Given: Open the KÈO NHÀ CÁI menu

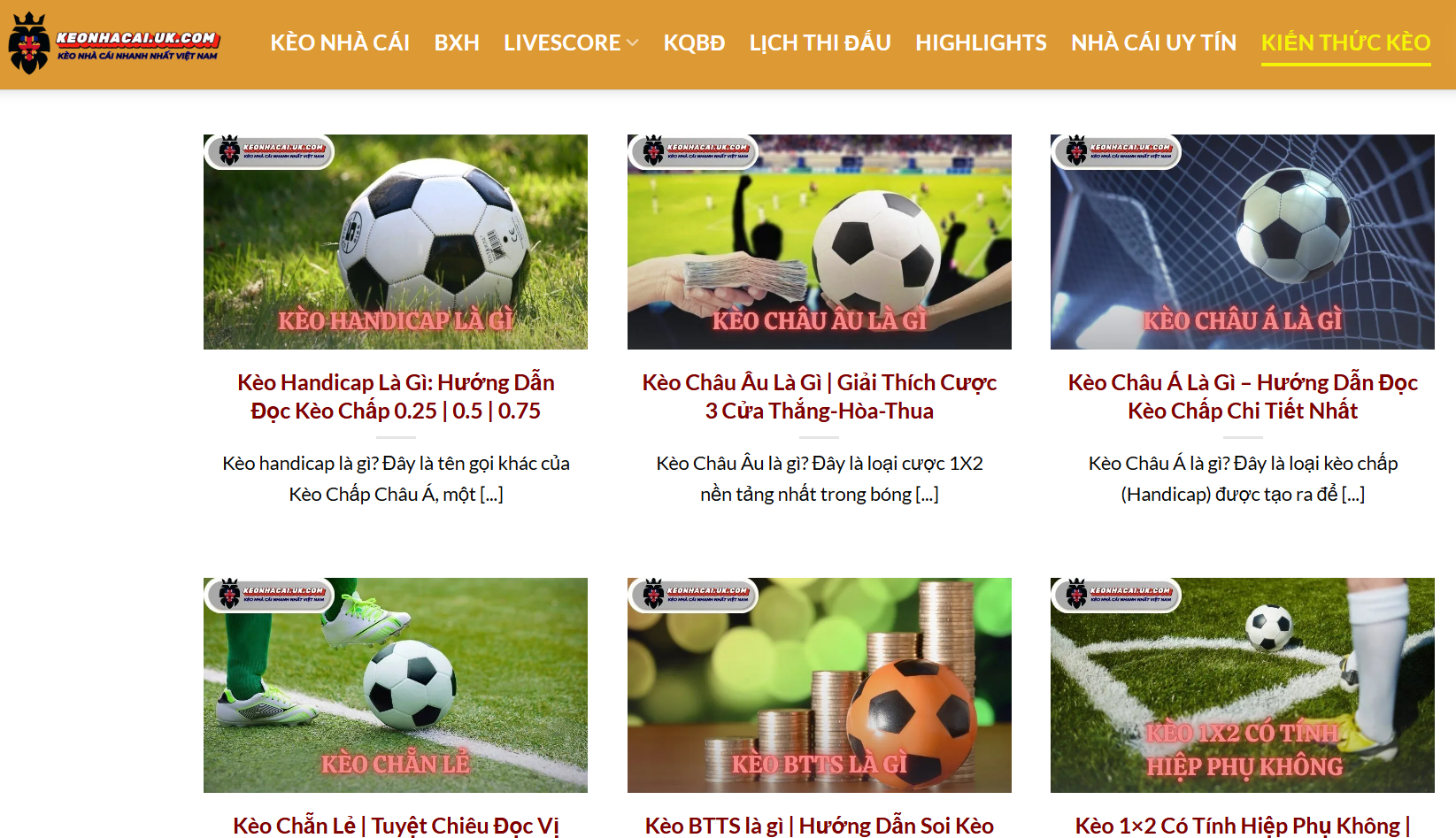Looking at the screenshot, I should (x=340, y=42).
